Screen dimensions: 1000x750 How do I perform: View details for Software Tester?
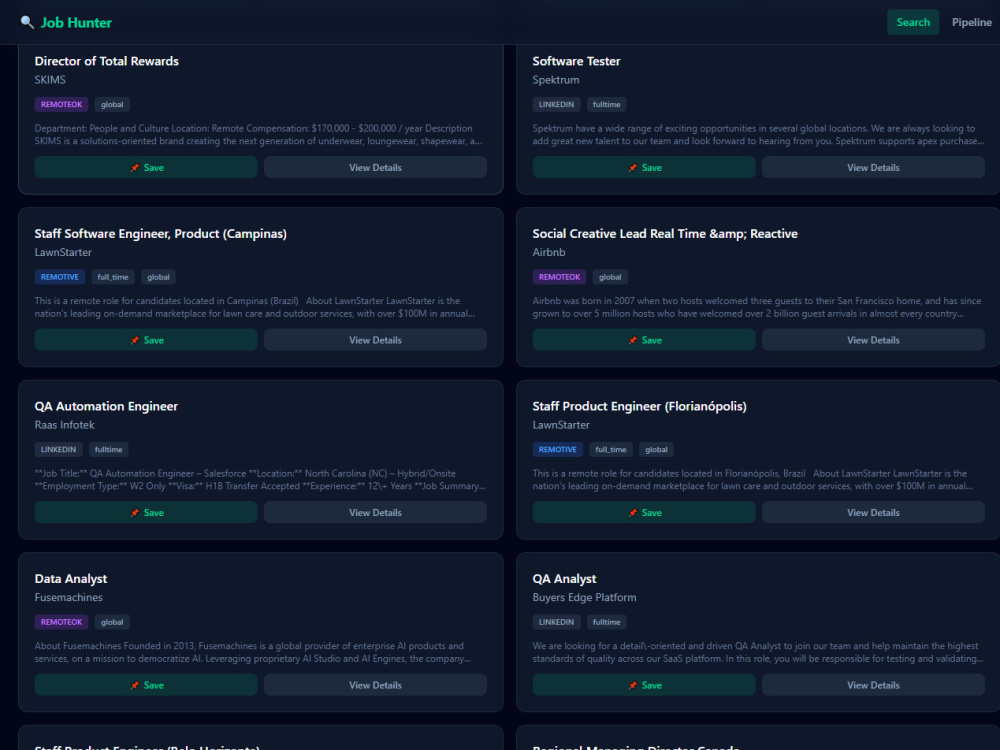click(873, 168)
